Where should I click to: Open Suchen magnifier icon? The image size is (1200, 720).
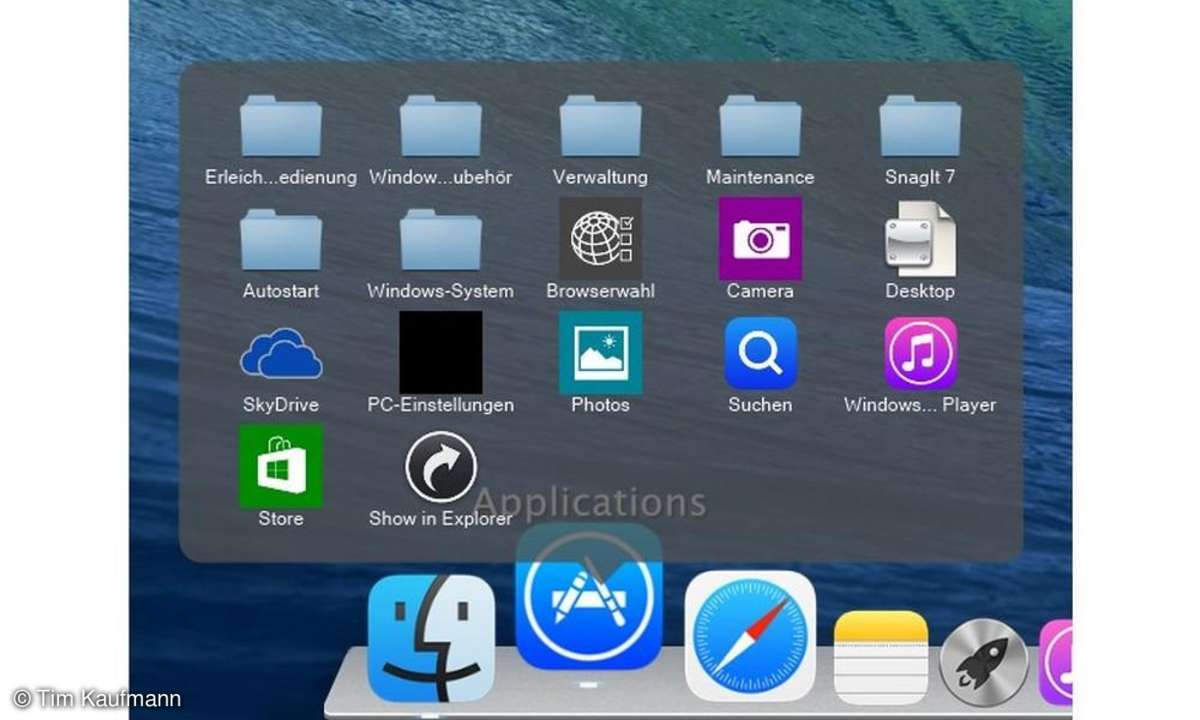760,353
